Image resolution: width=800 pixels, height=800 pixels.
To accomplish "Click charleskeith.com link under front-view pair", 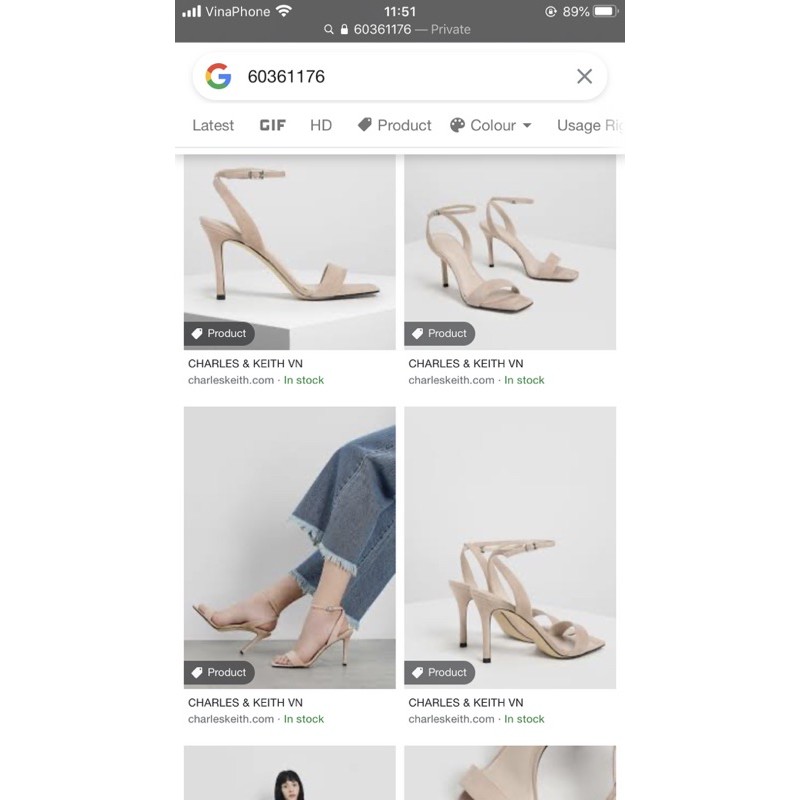I will [x=451, y=380].
